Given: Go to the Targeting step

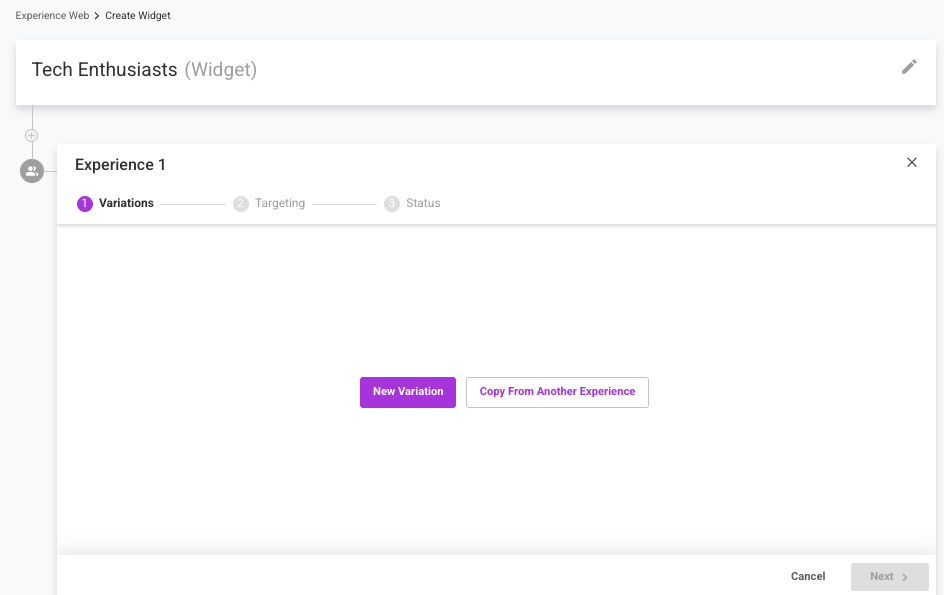Looking at the screenshot, I should (269, 204).
